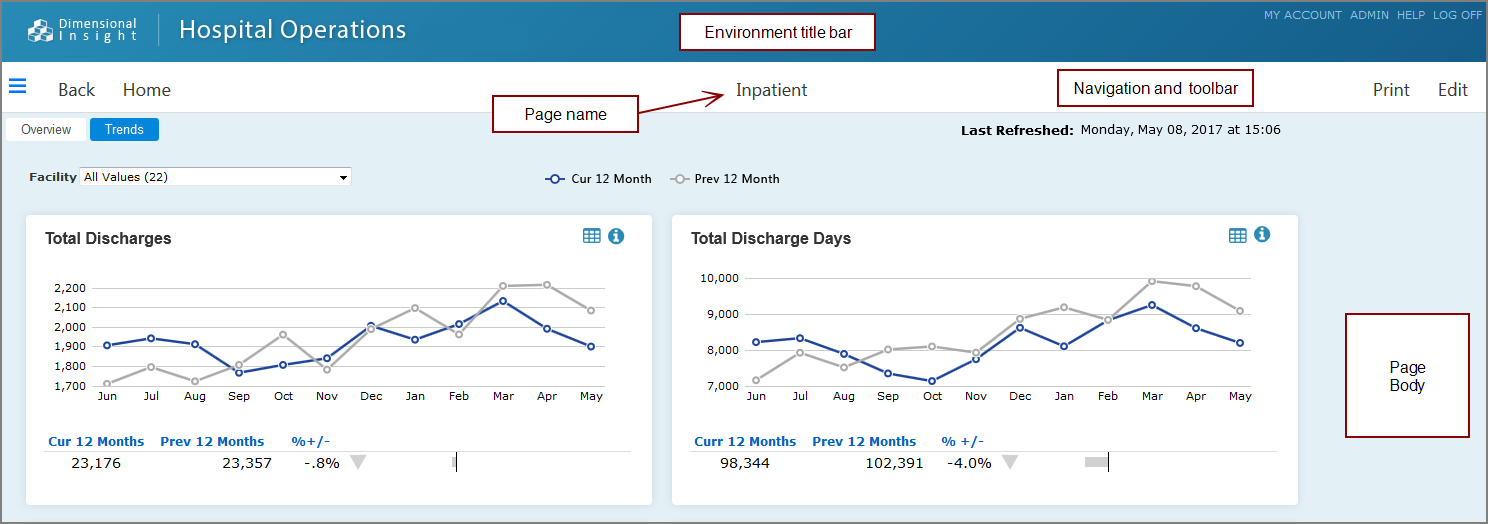
Task: Click the Log Off link
Action: click(1457, 15)
